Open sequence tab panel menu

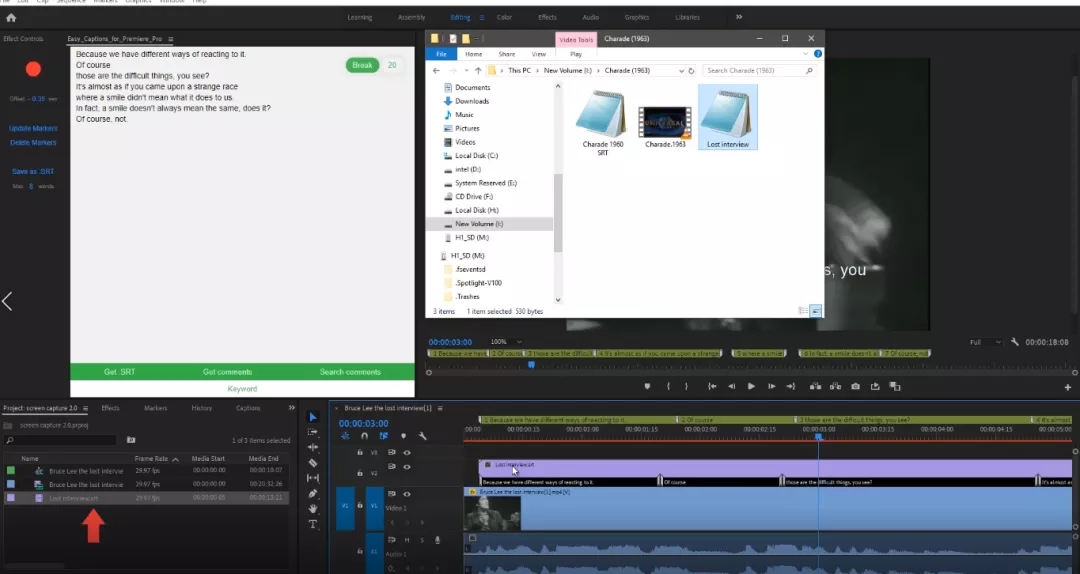pyautogui.click(x=439, y=409)
